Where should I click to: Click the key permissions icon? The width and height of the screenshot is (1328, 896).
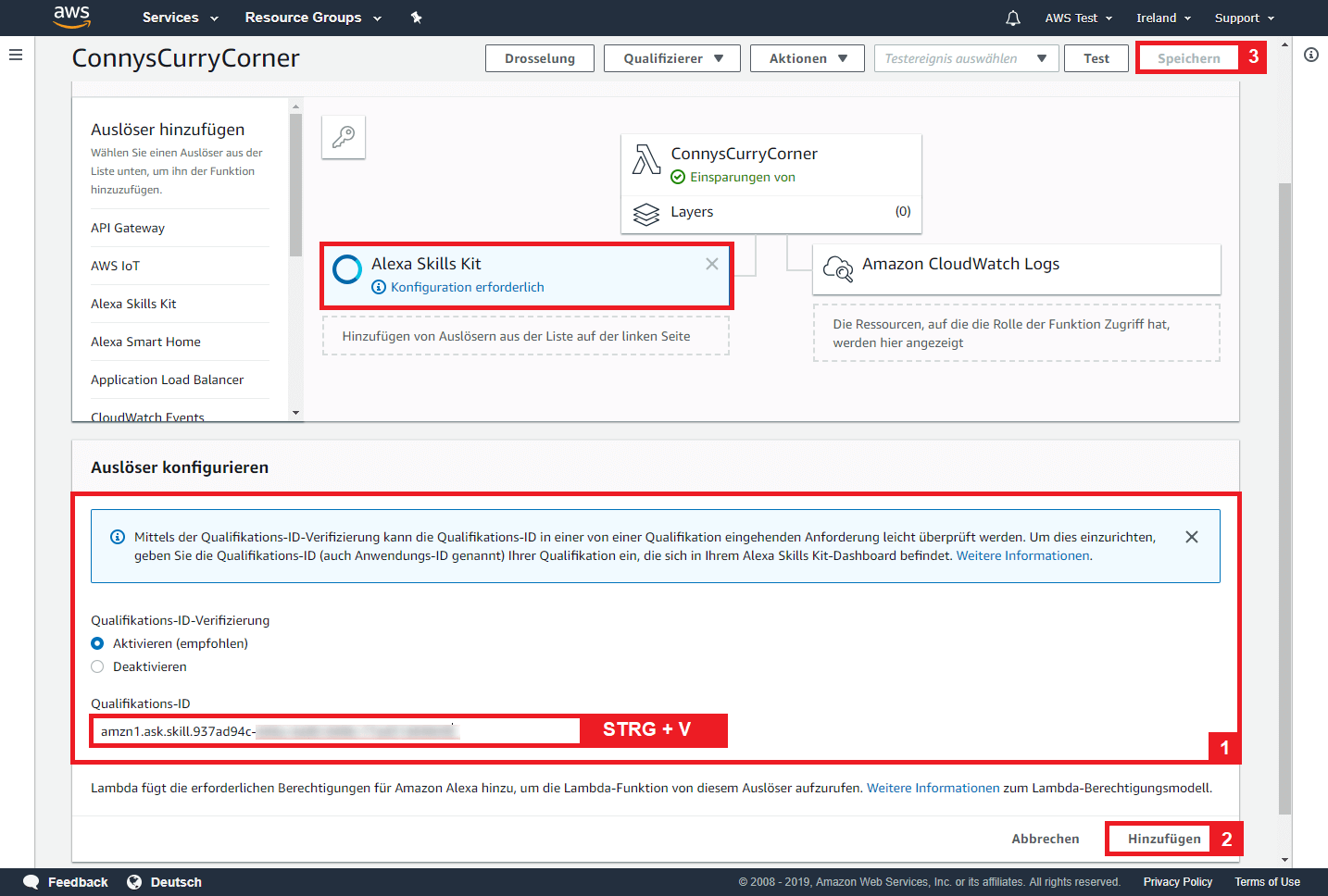coord(344,137)
